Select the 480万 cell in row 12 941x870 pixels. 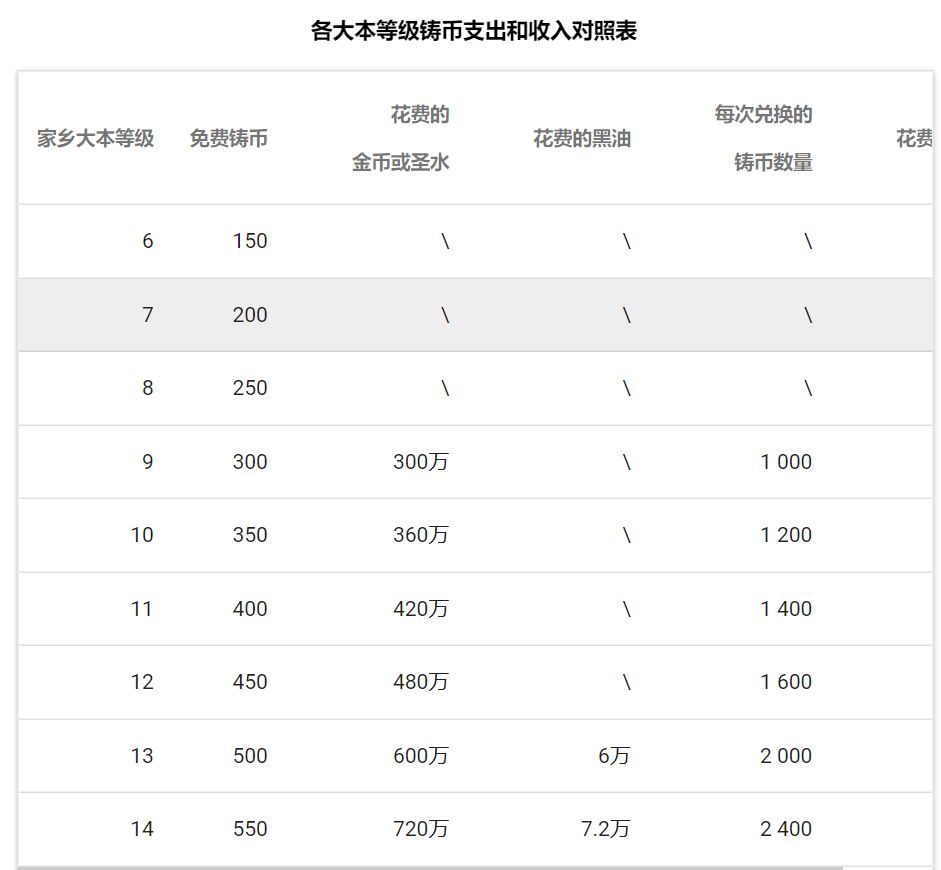[x=420, y=682]
